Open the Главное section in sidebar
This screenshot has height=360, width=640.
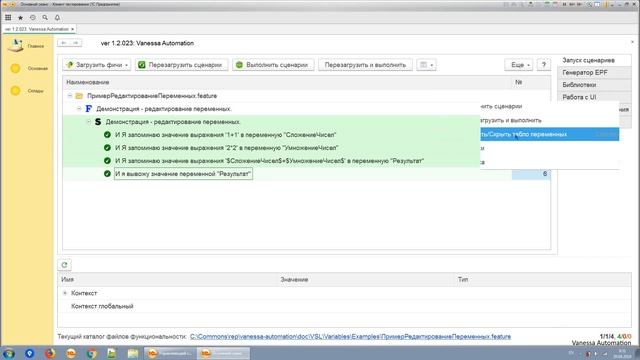27,46
